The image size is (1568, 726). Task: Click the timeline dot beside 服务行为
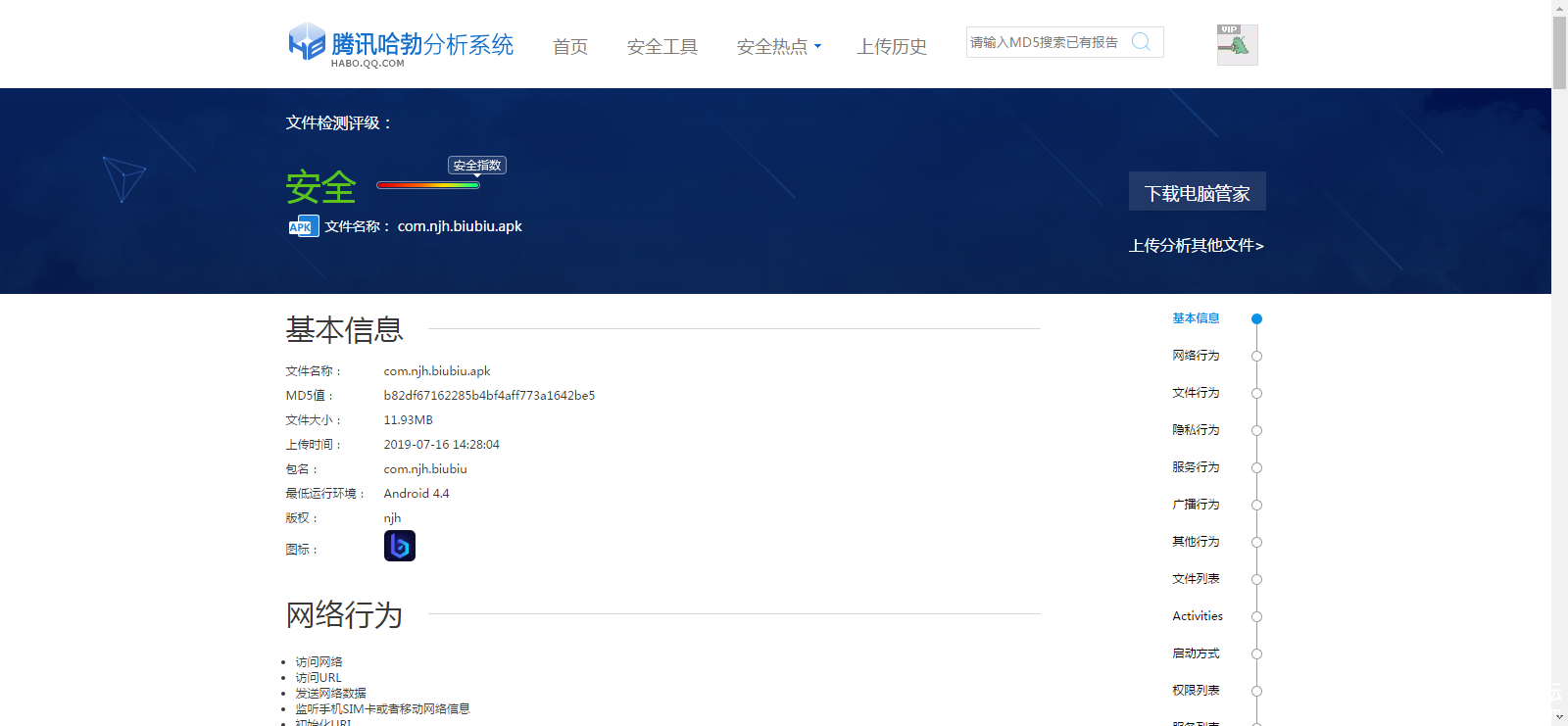tap(1256, 467)
